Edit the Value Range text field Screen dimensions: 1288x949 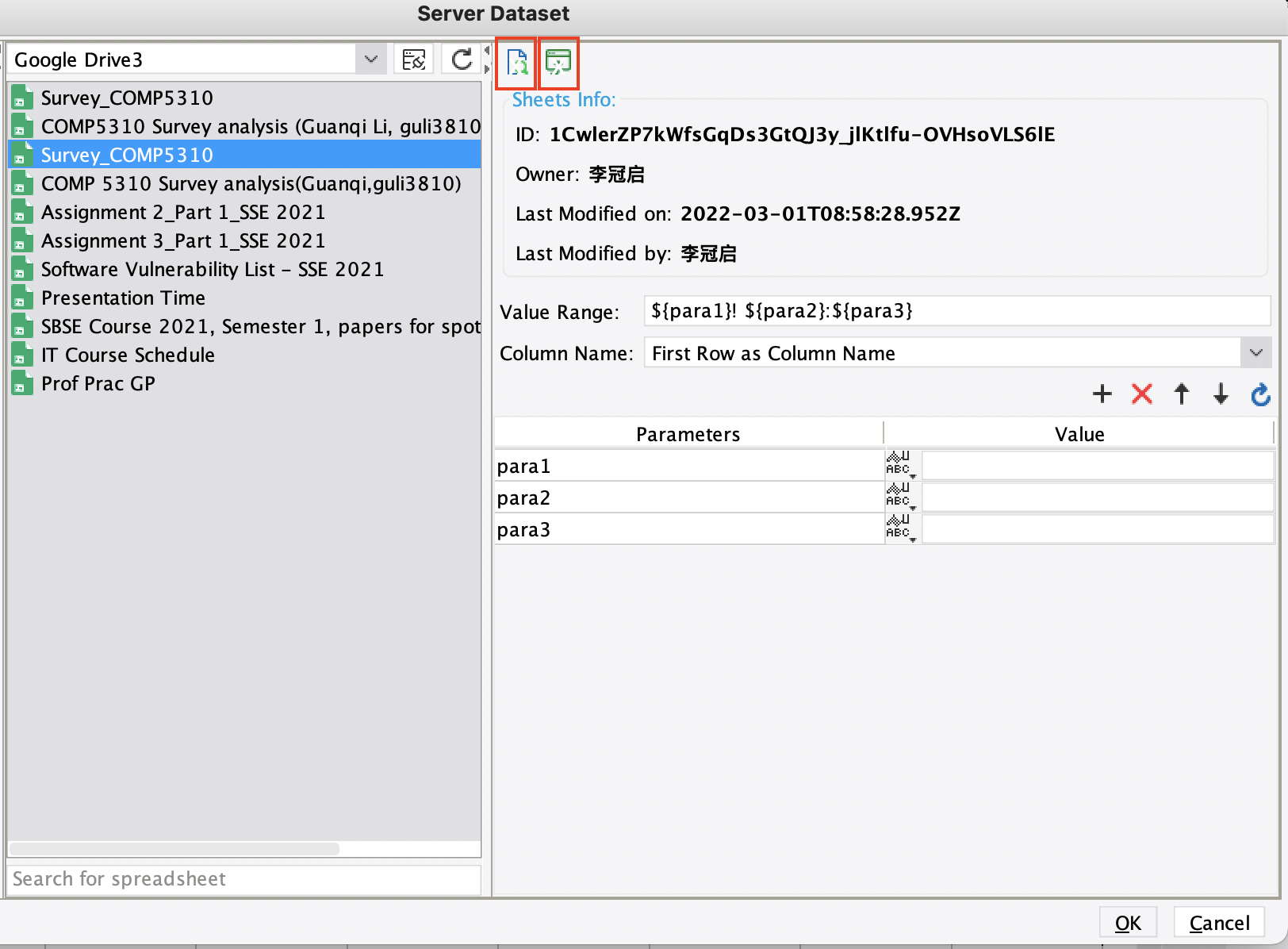point(952,311)
